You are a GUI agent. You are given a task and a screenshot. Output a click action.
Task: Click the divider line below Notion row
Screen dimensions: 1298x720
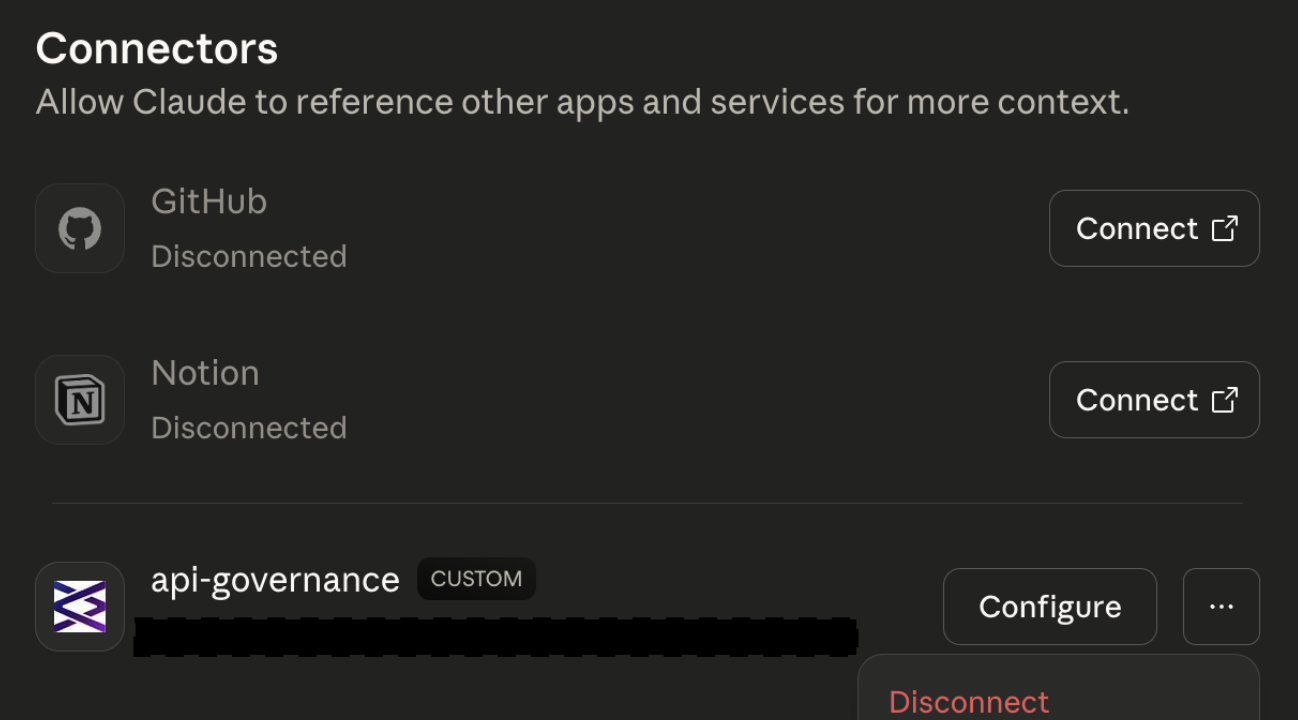(x=647, y=503)
